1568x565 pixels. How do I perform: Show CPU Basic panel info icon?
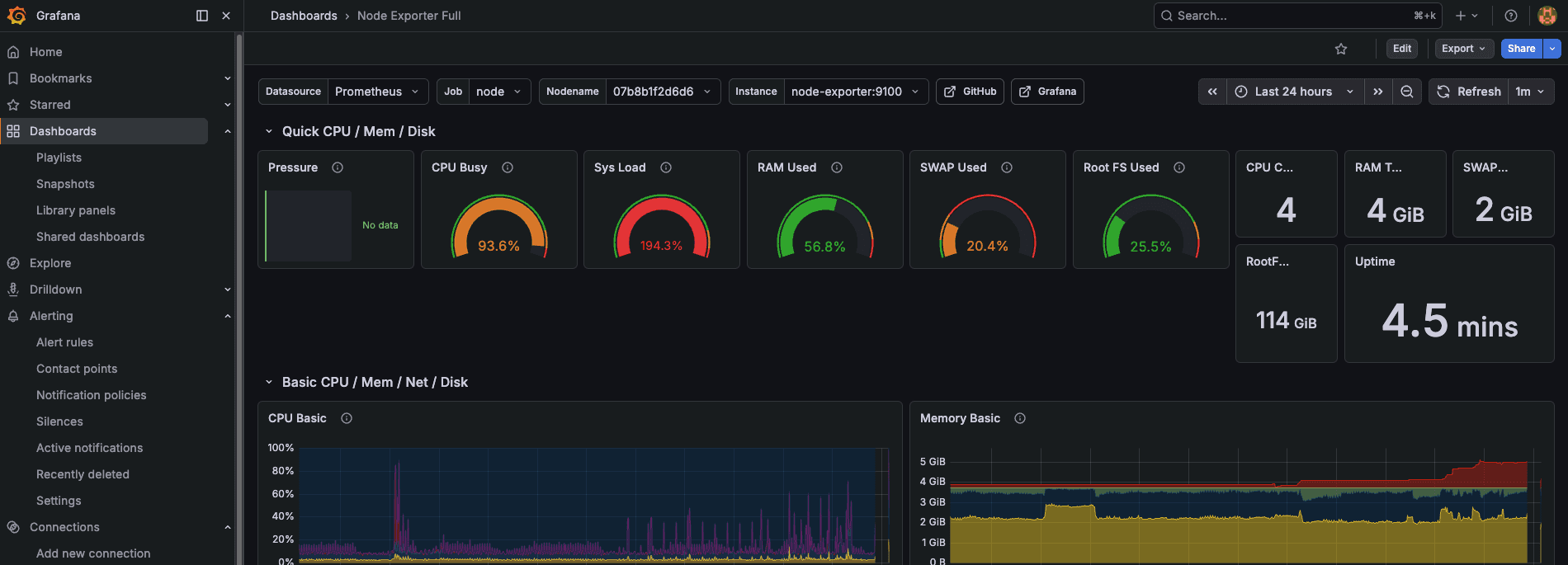tap(347, 418)
